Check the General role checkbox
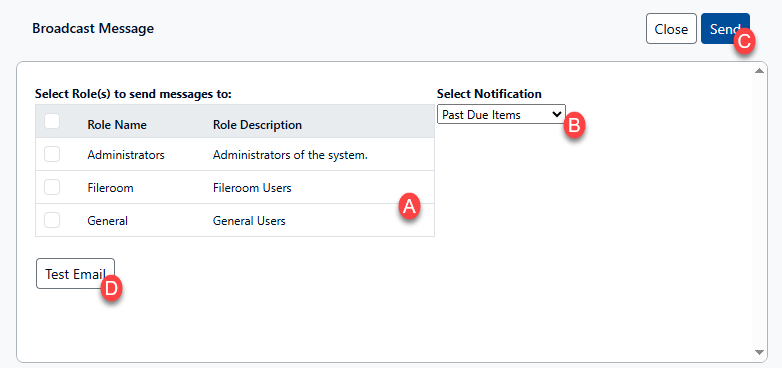 52,220
